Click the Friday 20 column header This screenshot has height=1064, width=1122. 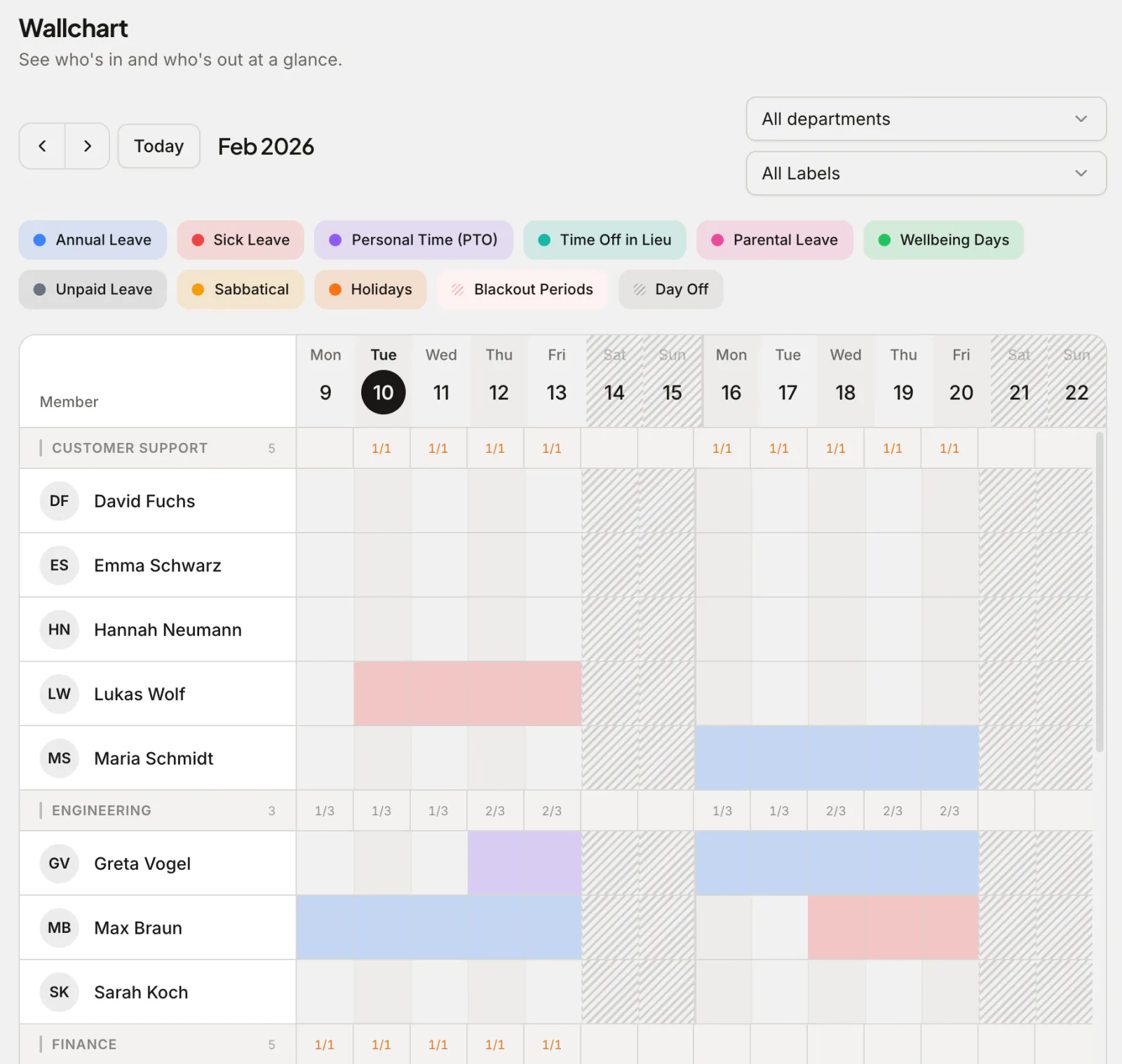(x=961, y=381)
